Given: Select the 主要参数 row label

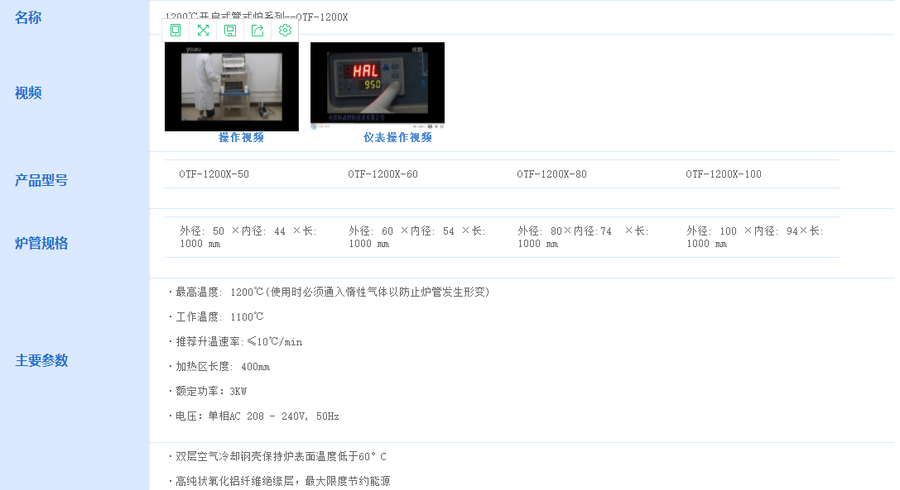Looking at the screenshot, I should click(x=41, y=360).
